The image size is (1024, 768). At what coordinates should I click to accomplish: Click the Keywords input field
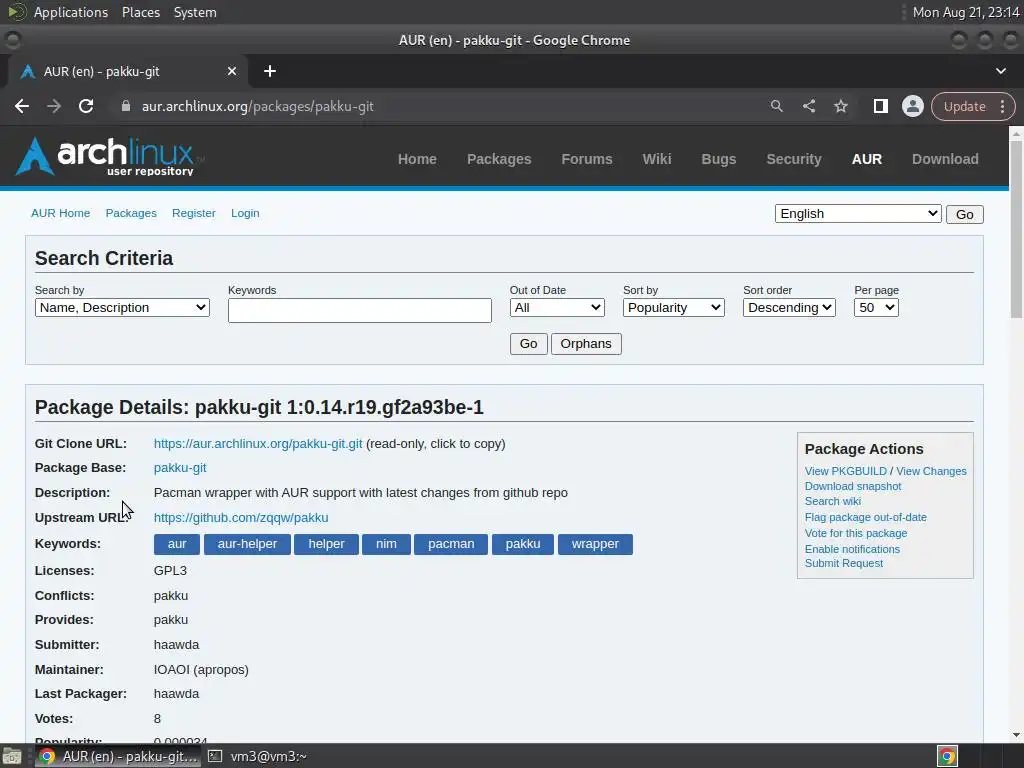pyautogui.click(x=359, y=310)
